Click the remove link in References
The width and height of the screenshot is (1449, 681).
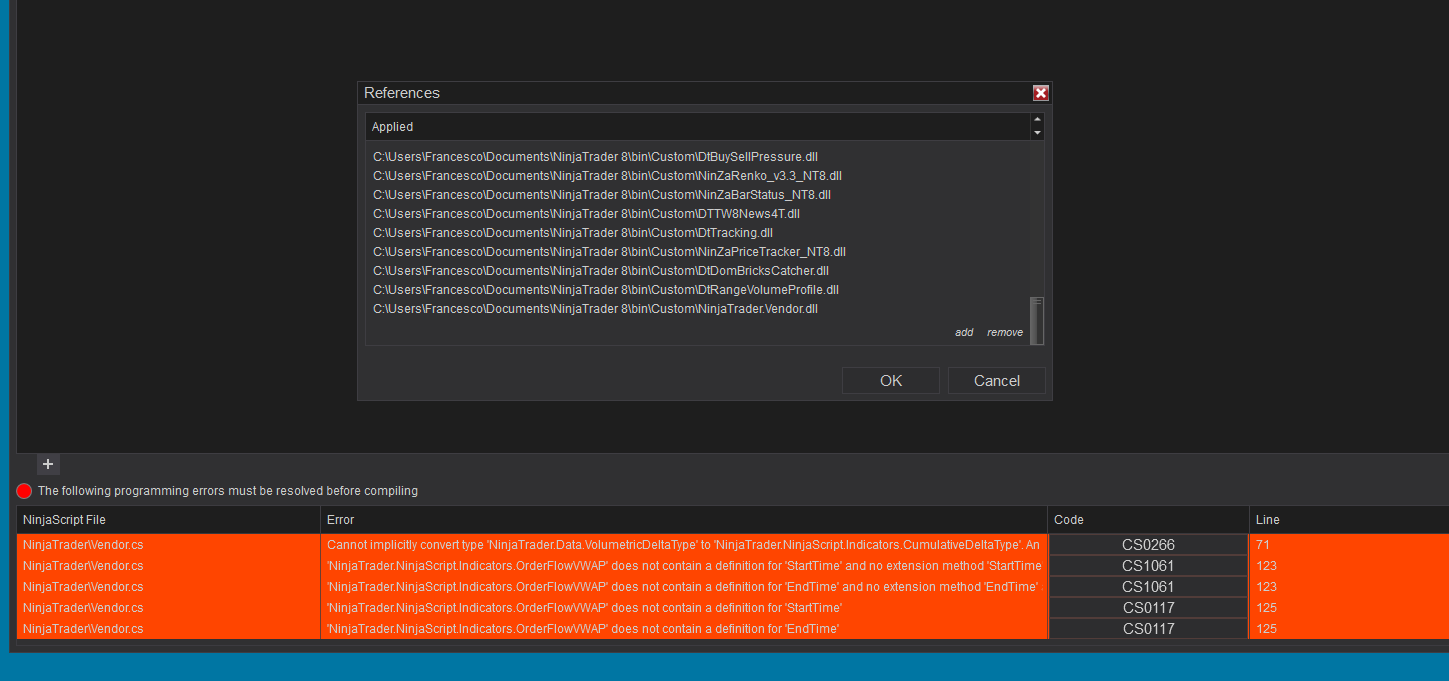[x=1005, y=332]
